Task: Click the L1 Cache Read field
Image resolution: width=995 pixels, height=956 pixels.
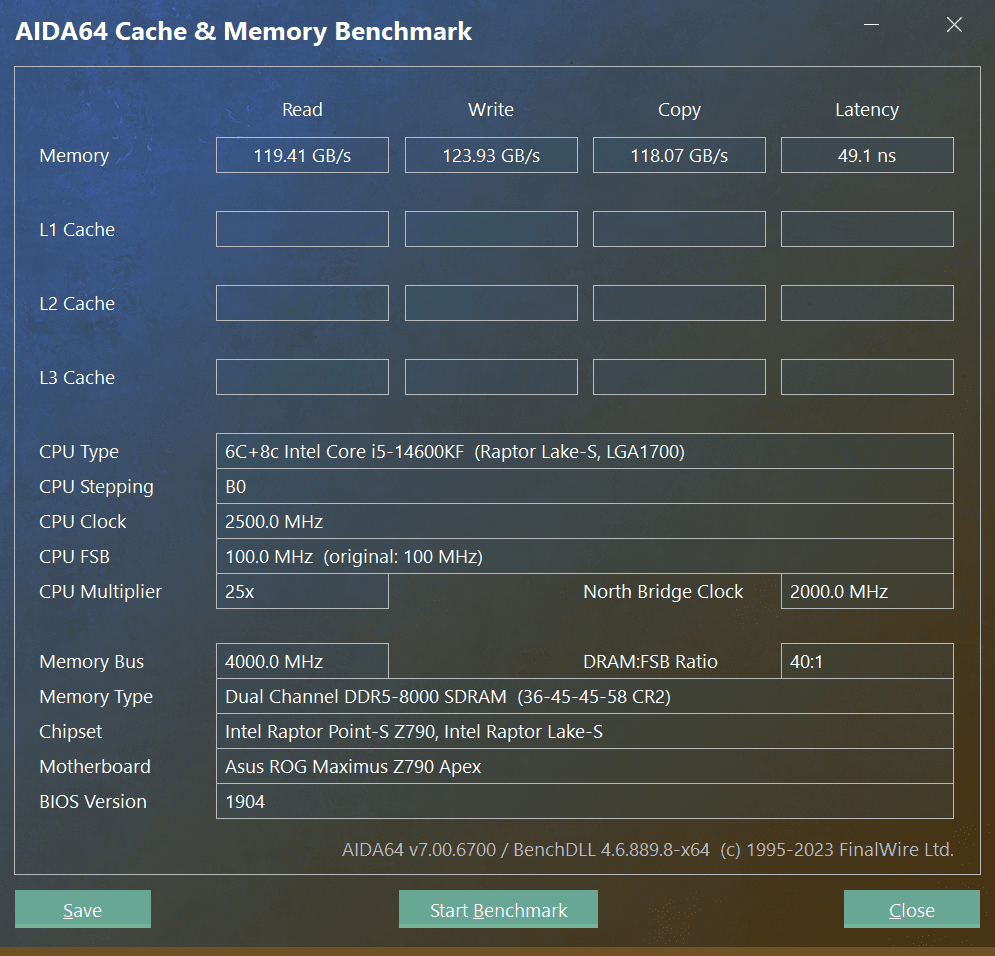Action: (x=302, y=229)
